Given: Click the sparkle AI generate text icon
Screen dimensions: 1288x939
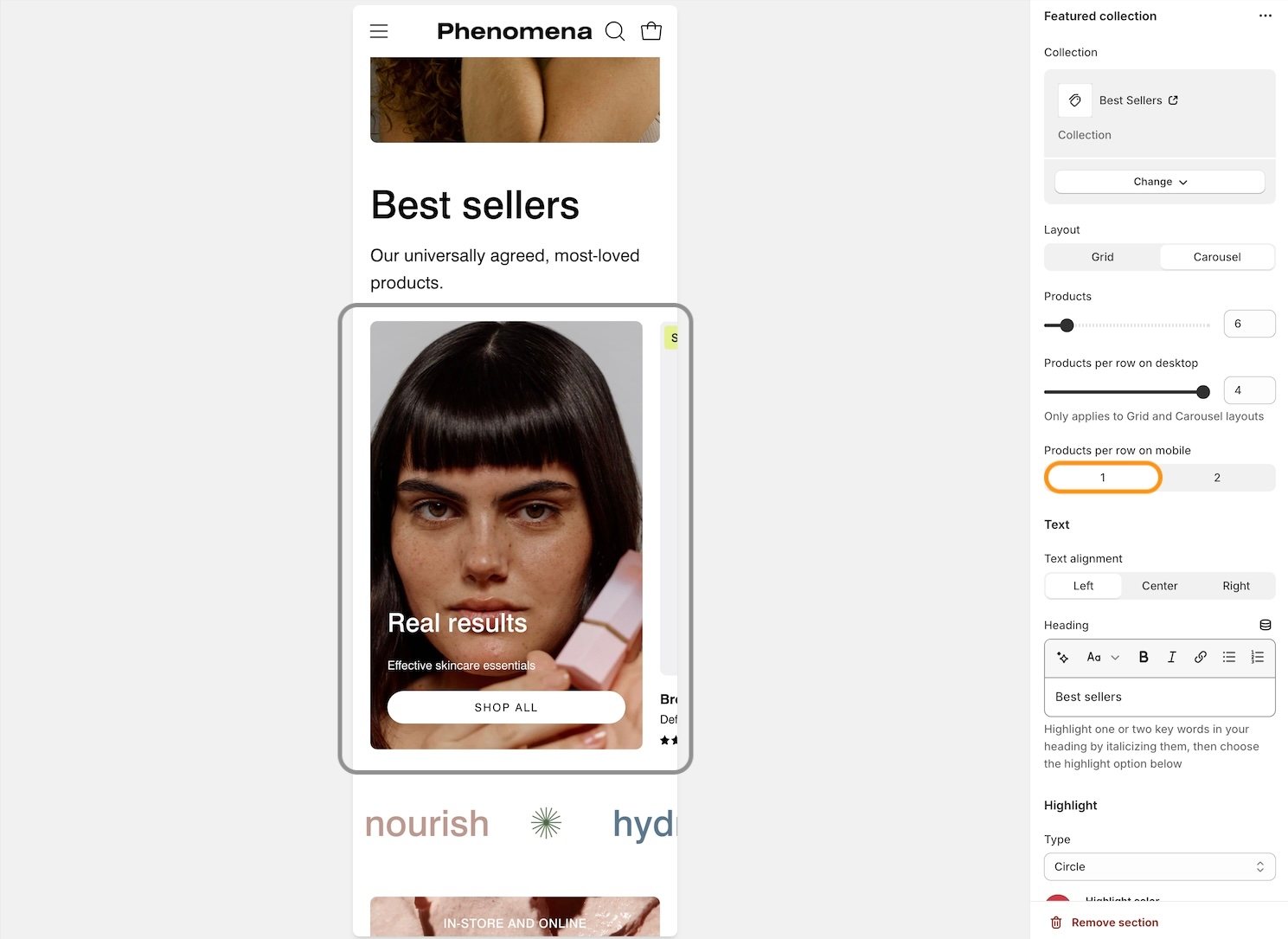Looking at the screenshot, I should coord(1063,657).
